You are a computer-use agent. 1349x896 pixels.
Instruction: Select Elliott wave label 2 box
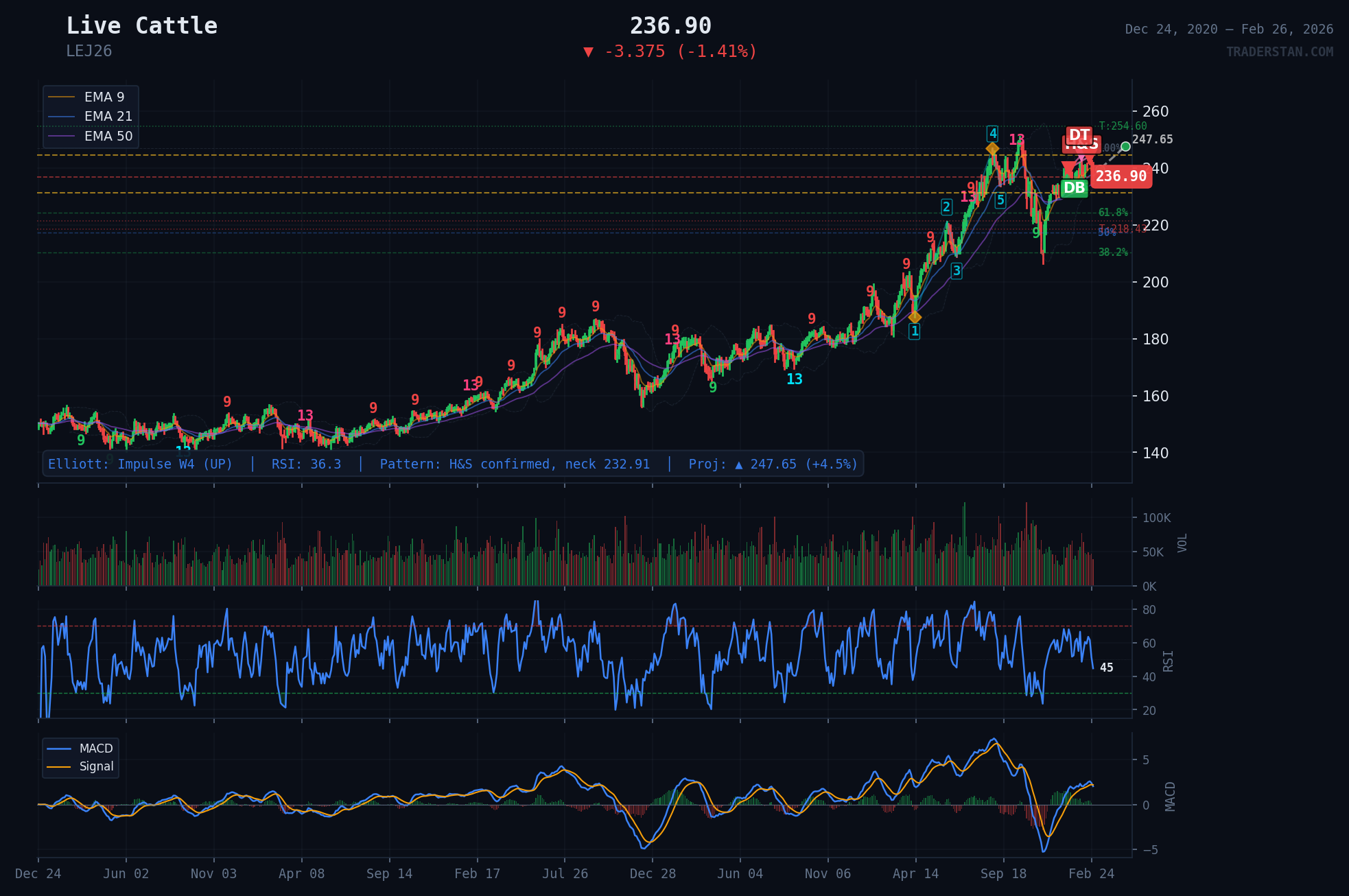pyautogui.click(x=946, y=207)
